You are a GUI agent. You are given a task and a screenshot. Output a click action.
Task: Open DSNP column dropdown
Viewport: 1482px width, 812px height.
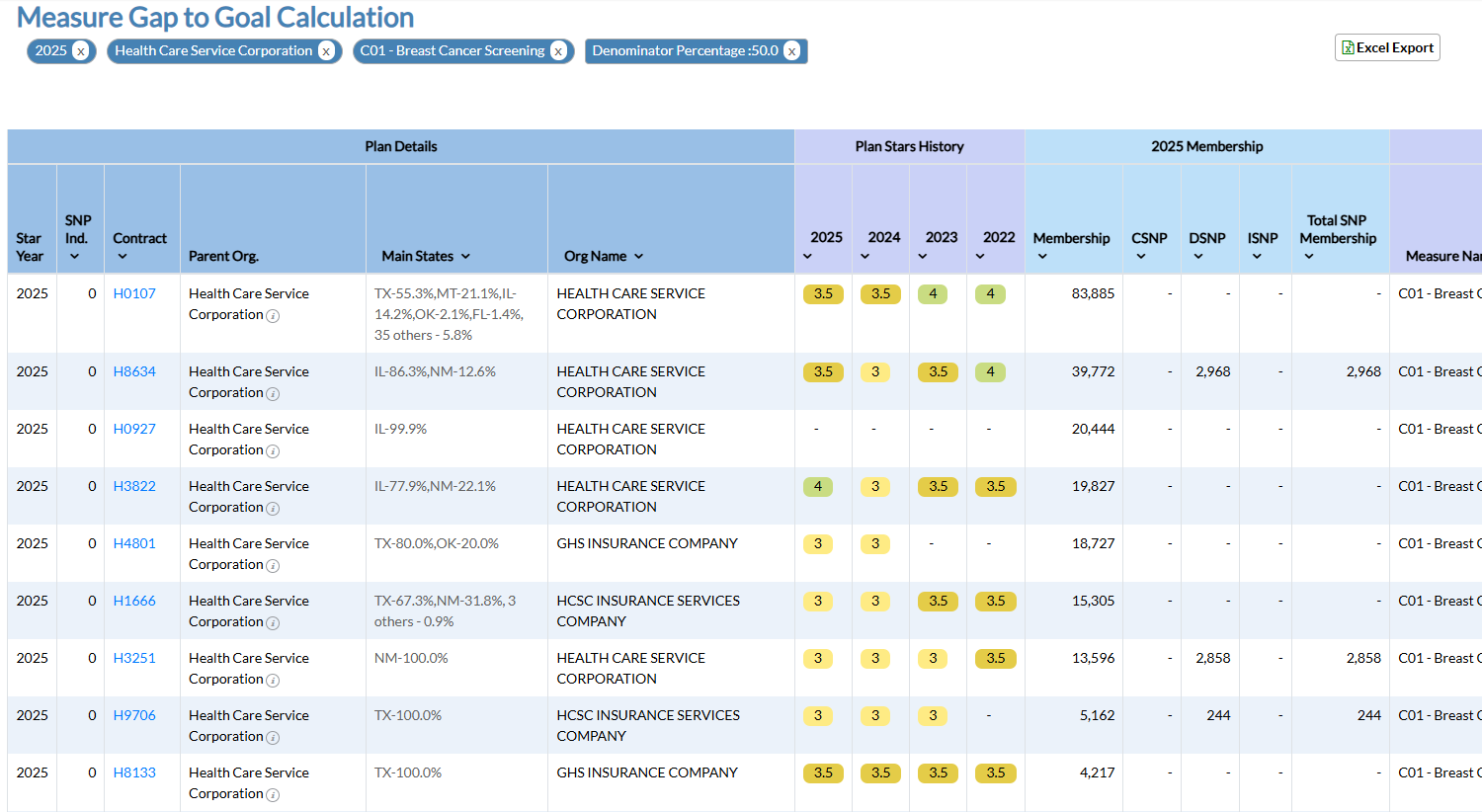pos(1198,257)
